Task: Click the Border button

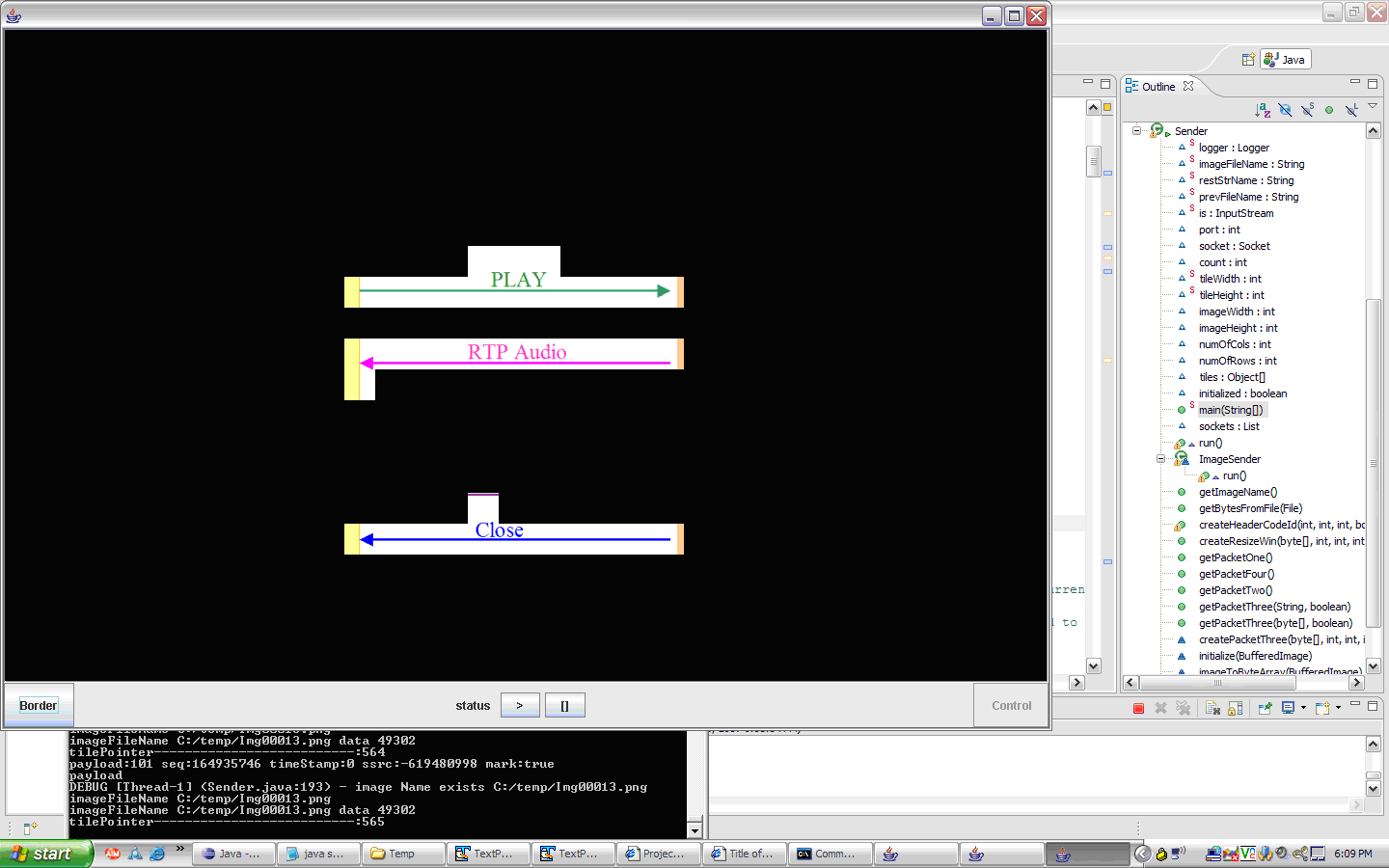Action: click(39, 705)
